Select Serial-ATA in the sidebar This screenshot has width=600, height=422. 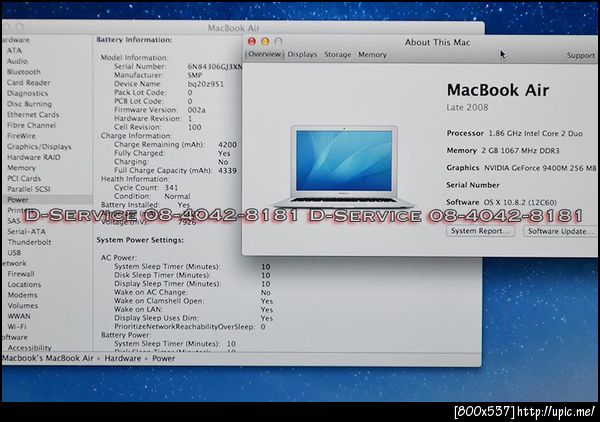27,231
